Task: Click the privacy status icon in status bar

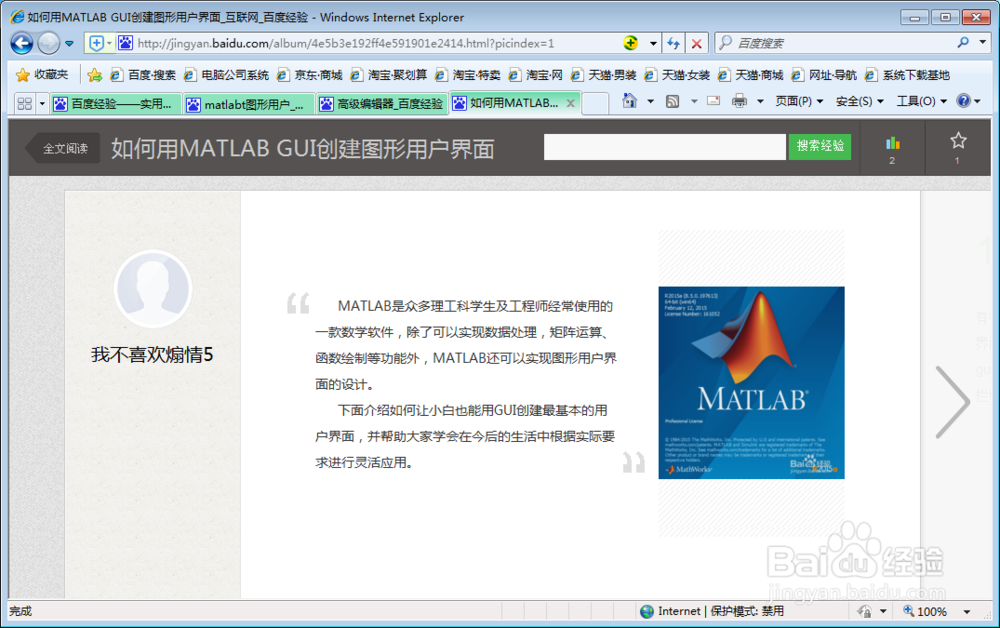Action: tap(865, 611)
